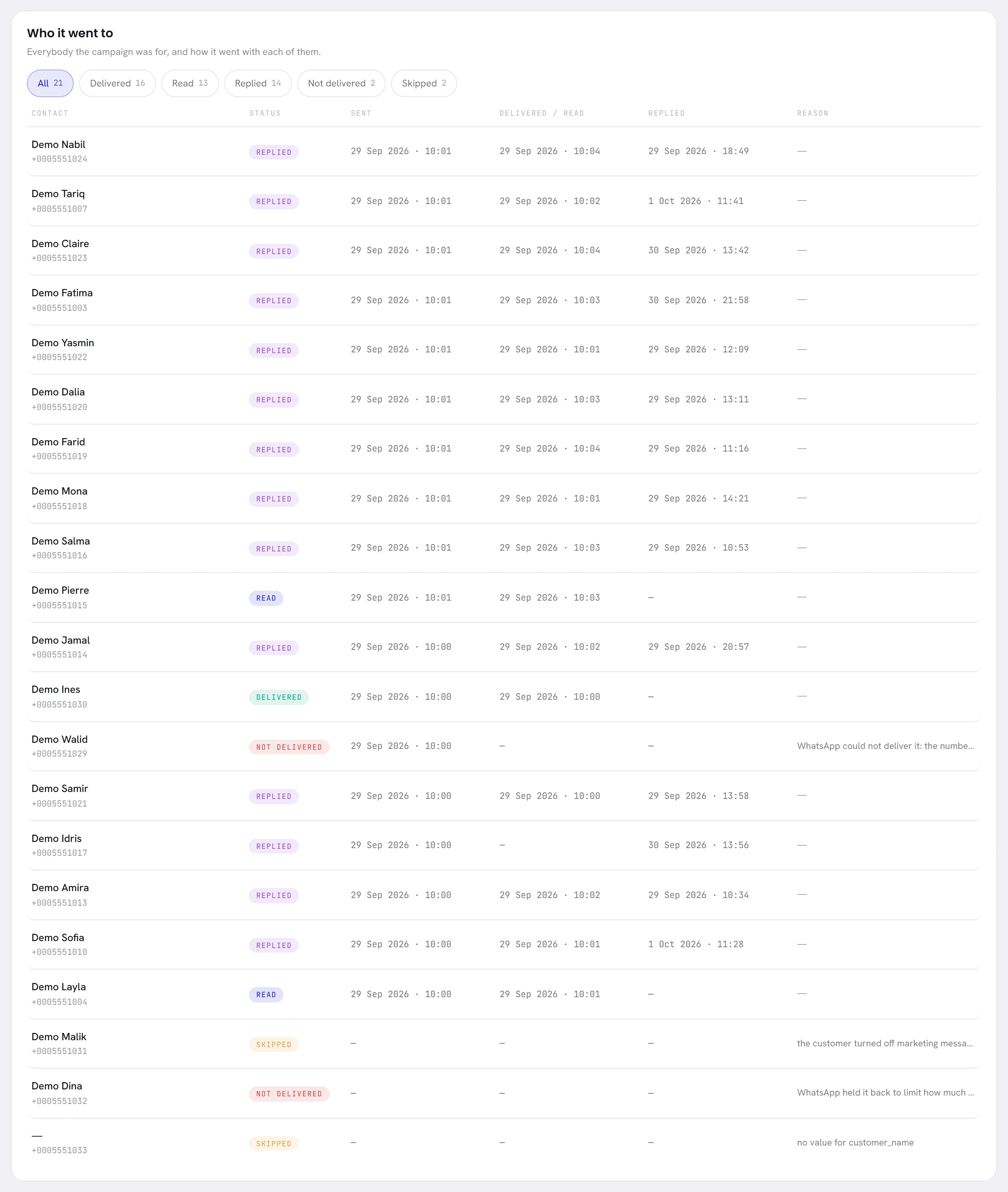Select contact Demo Walid
This screenshot has height=1192, width=1008.
(60, 739)
